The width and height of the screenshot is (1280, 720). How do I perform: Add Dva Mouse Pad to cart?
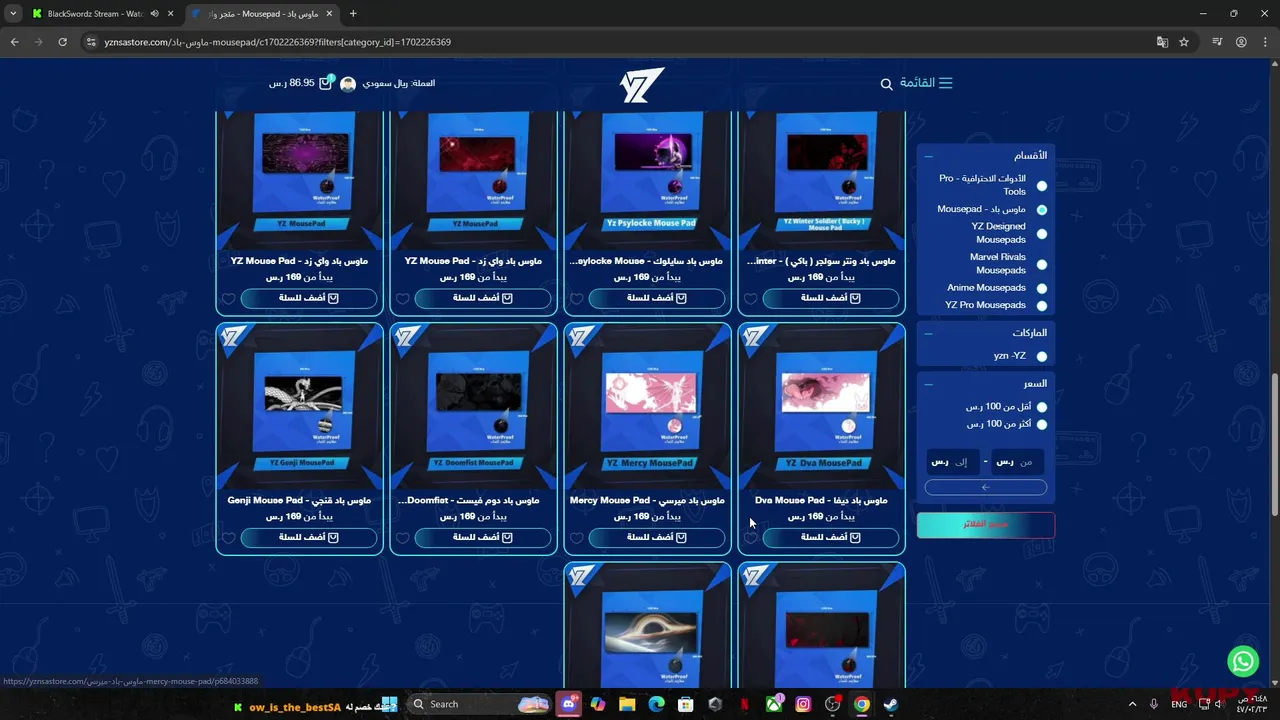click(x=831, y=538)
